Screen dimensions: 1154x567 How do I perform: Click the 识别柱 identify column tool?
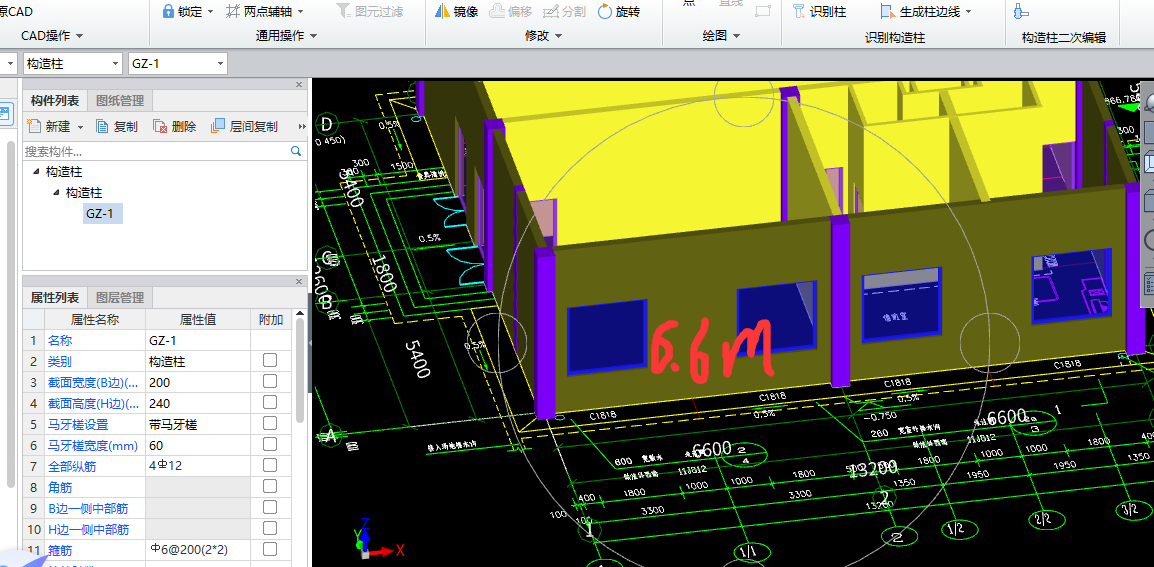point(820,11)
